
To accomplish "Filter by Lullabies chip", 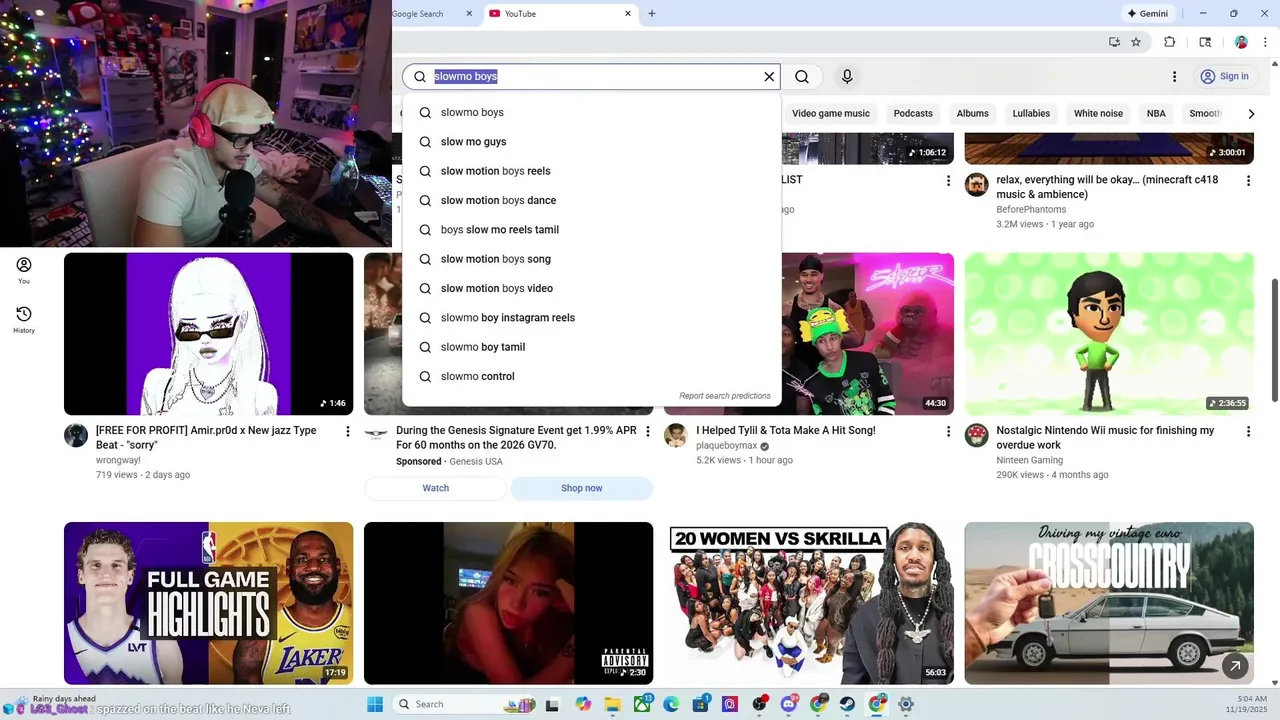I will point(1031,114).
